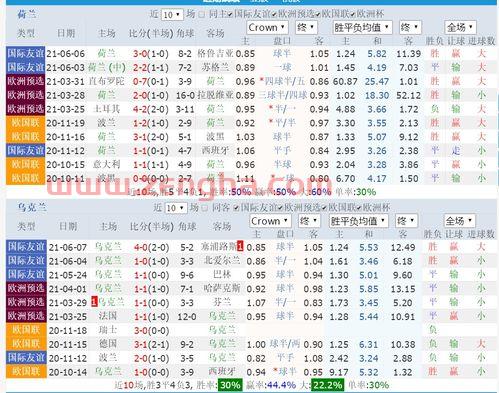Click the red card icon beside 塞浦路斯

(x=240, y=246)
